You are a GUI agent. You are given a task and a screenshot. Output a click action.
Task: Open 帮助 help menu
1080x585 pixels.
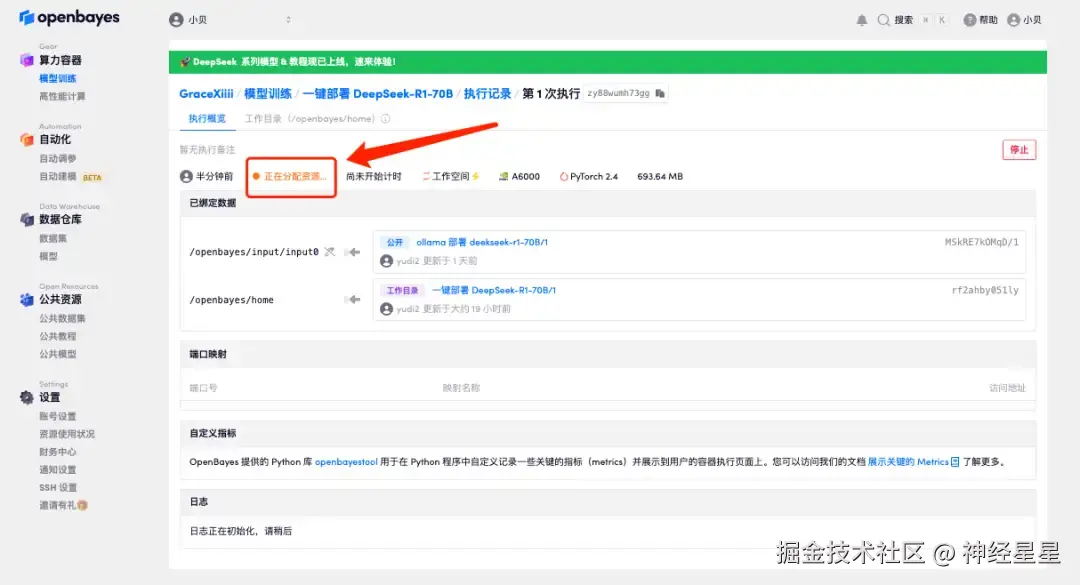click(980, 20)
